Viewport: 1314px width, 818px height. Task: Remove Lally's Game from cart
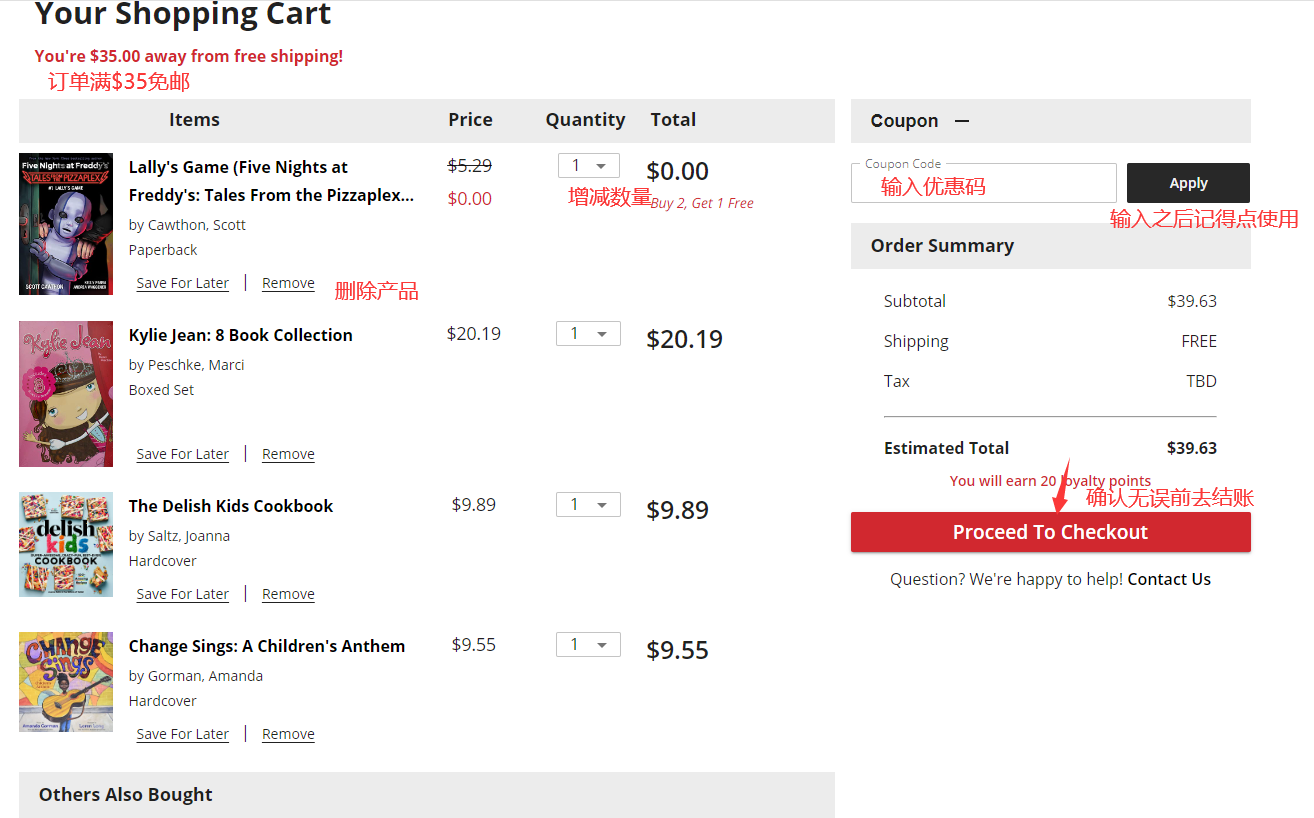point(288,283)
